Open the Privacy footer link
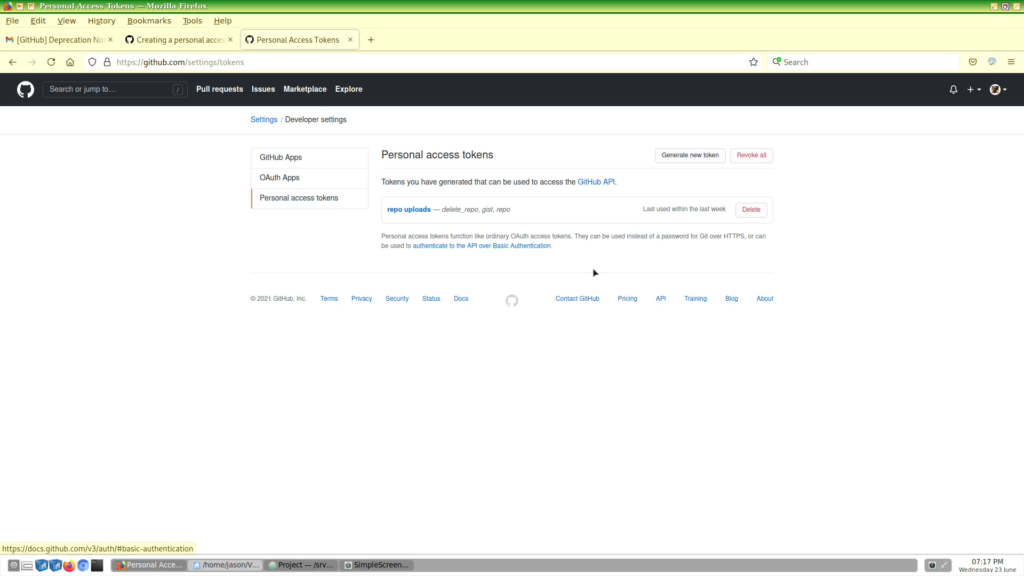This screenshot has height=576, width=1024. pos(362,298)
